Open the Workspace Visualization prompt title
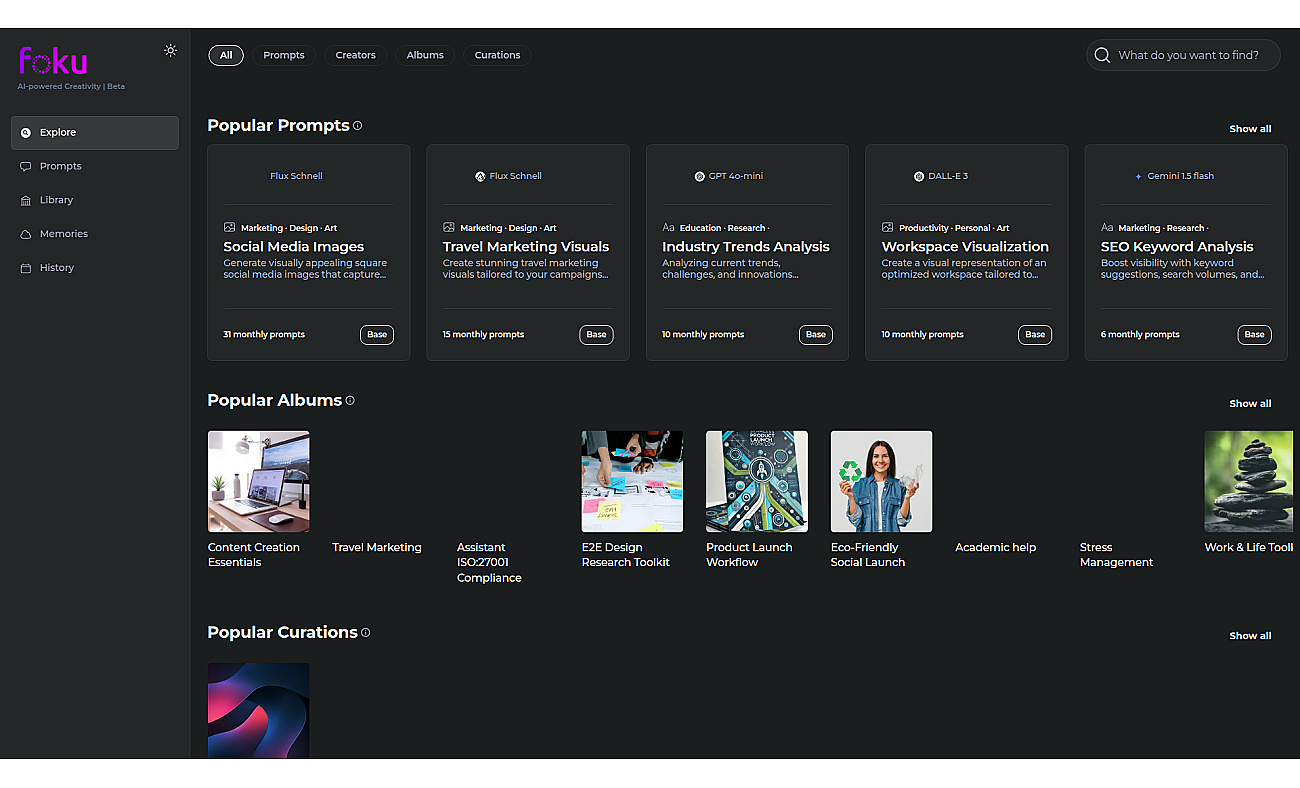 (x=965, y=247)
